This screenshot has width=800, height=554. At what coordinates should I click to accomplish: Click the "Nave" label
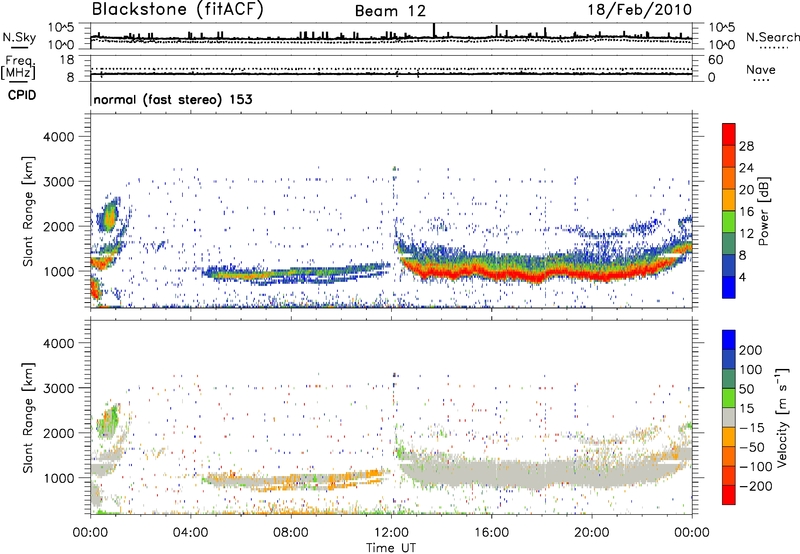pyautogui.click(x=761, y=69)
